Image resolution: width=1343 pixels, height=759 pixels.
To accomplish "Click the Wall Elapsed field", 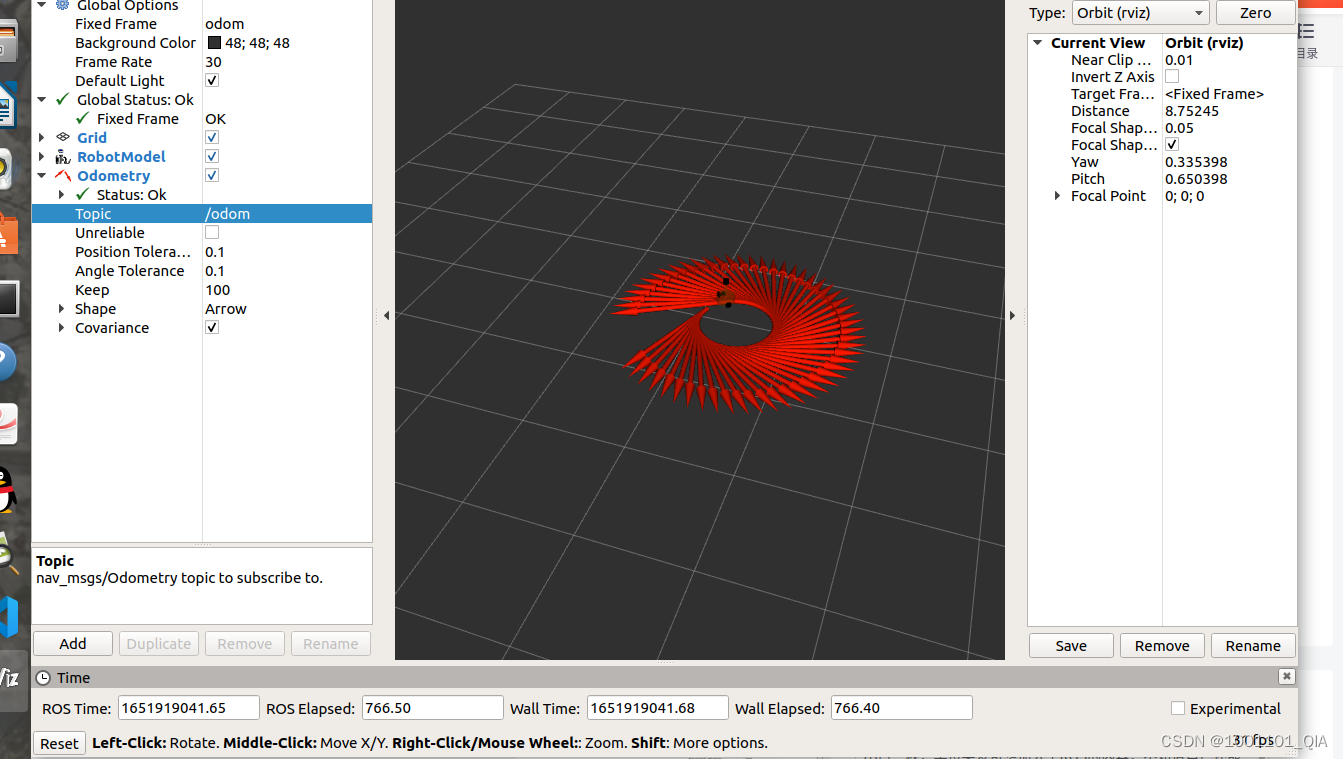I will click(901, 708).
